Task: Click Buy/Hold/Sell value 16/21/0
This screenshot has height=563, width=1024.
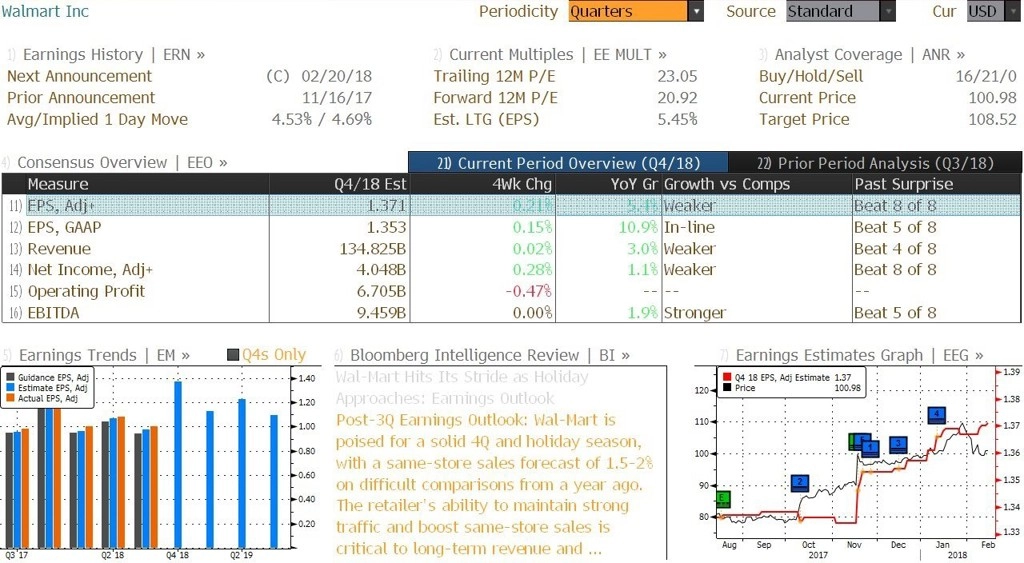Action: pyautogui.click(x=986, y=76)
